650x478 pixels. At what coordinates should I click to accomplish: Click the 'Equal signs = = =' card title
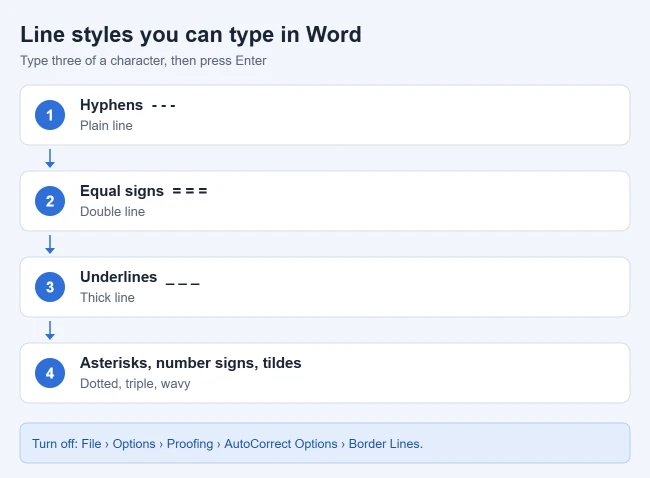pos(143,191)
